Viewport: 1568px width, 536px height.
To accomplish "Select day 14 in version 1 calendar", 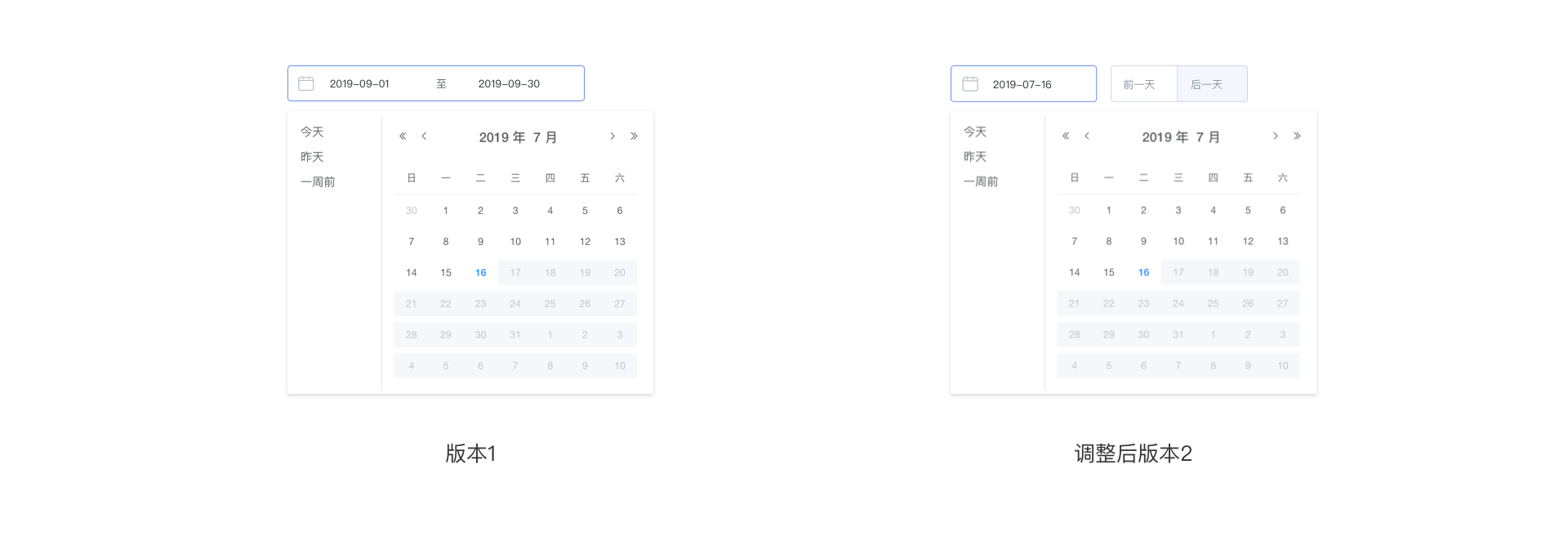I will (x=411, y=273).
